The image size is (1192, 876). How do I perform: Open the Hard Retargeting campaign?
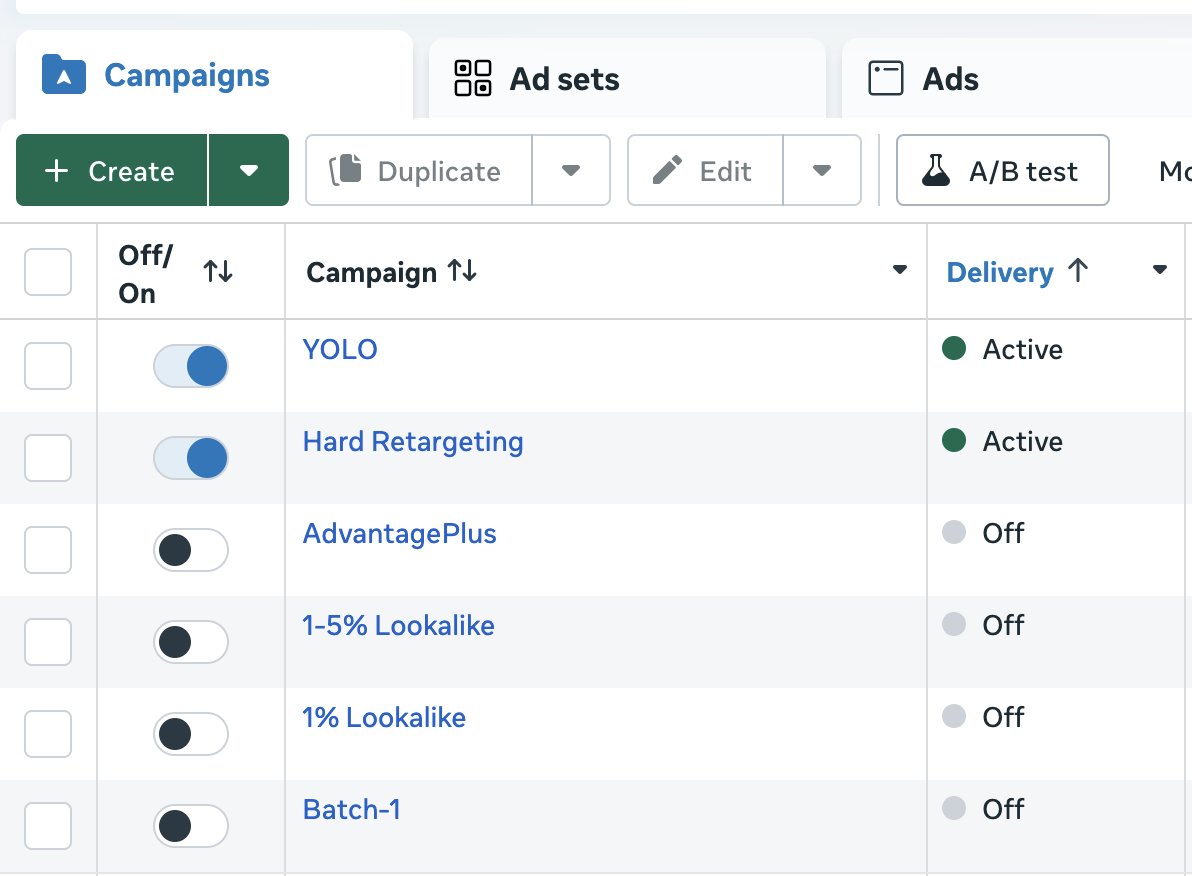tap(413, 442)
